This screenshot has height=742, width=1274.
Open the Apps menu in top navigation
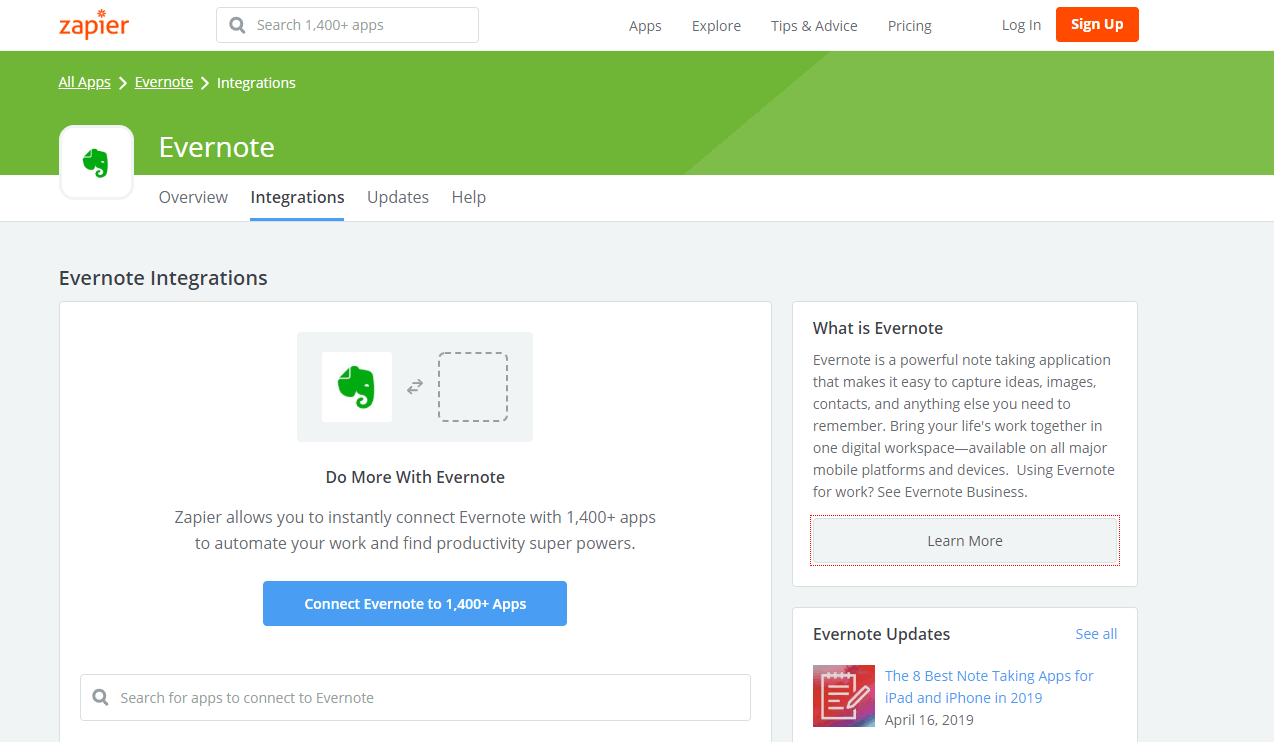pyautogui.click(x=645, y=26)
